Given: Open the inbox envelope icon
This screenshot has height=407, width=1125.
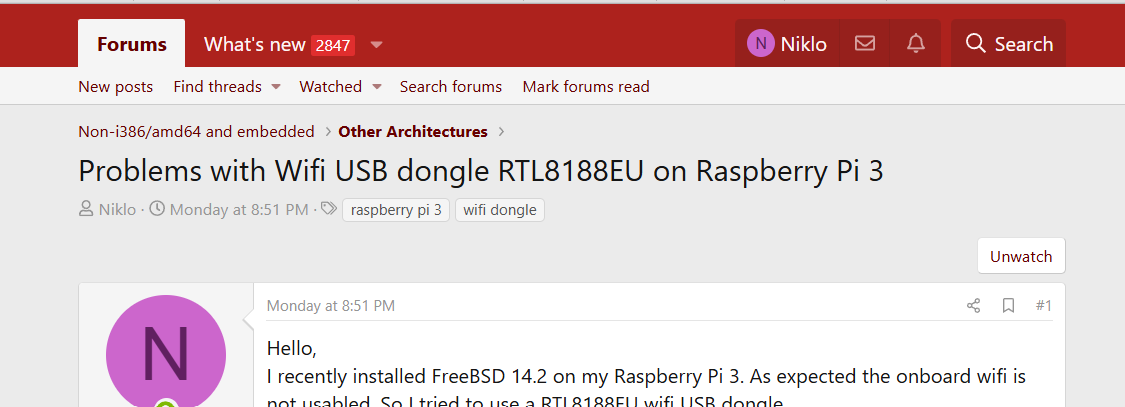Looking at the screenshot, I should click(x=865, y=44).
